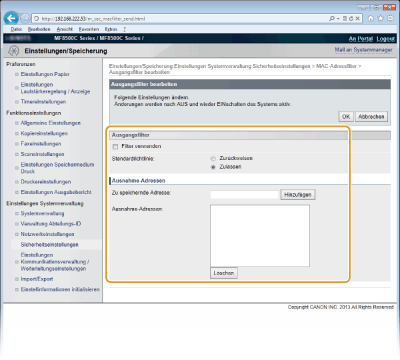Click the Löschen button
400x360 pixels.
coord(224,273)
